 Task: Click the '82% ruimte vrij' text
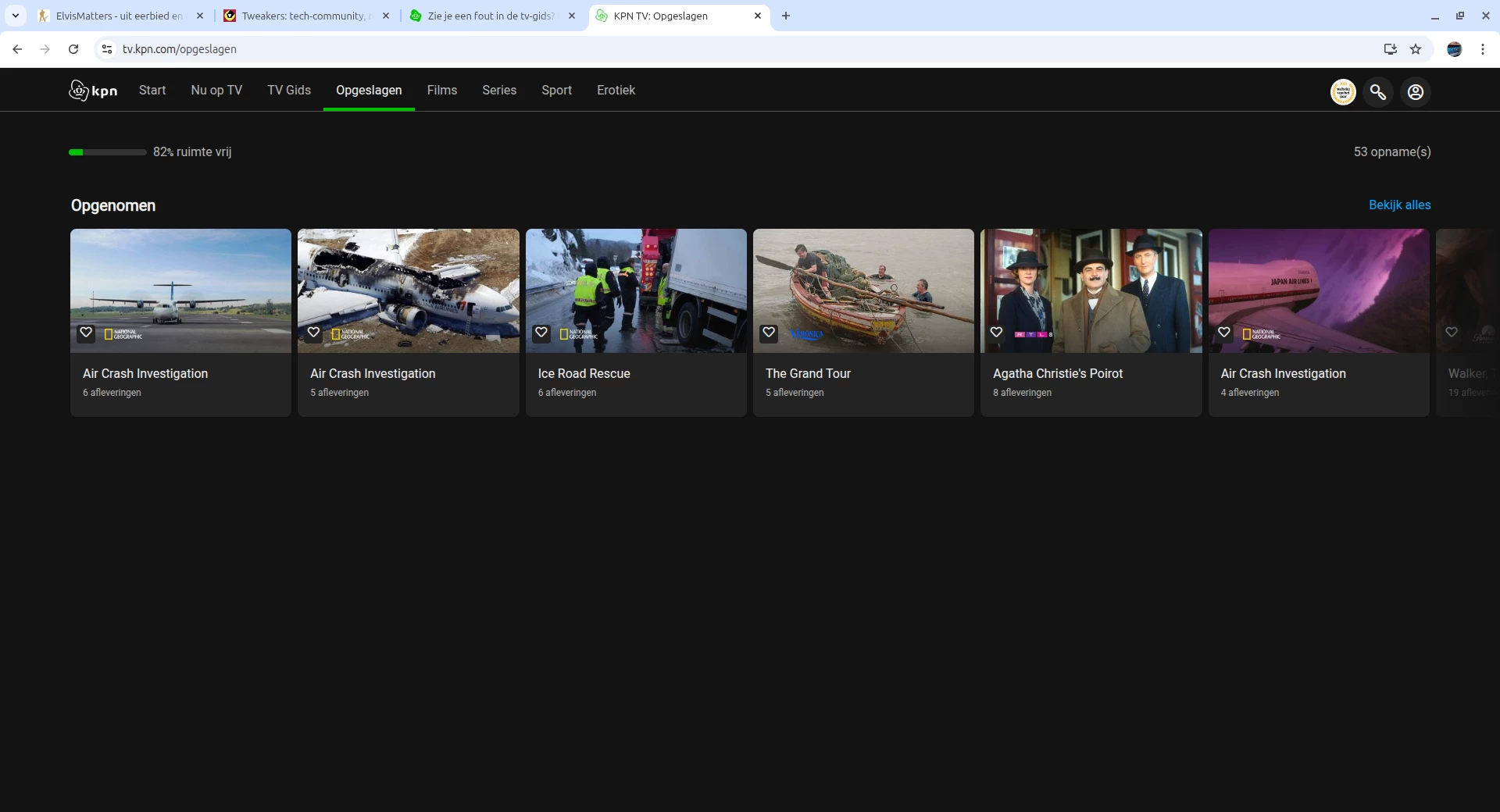click(192, 152)
